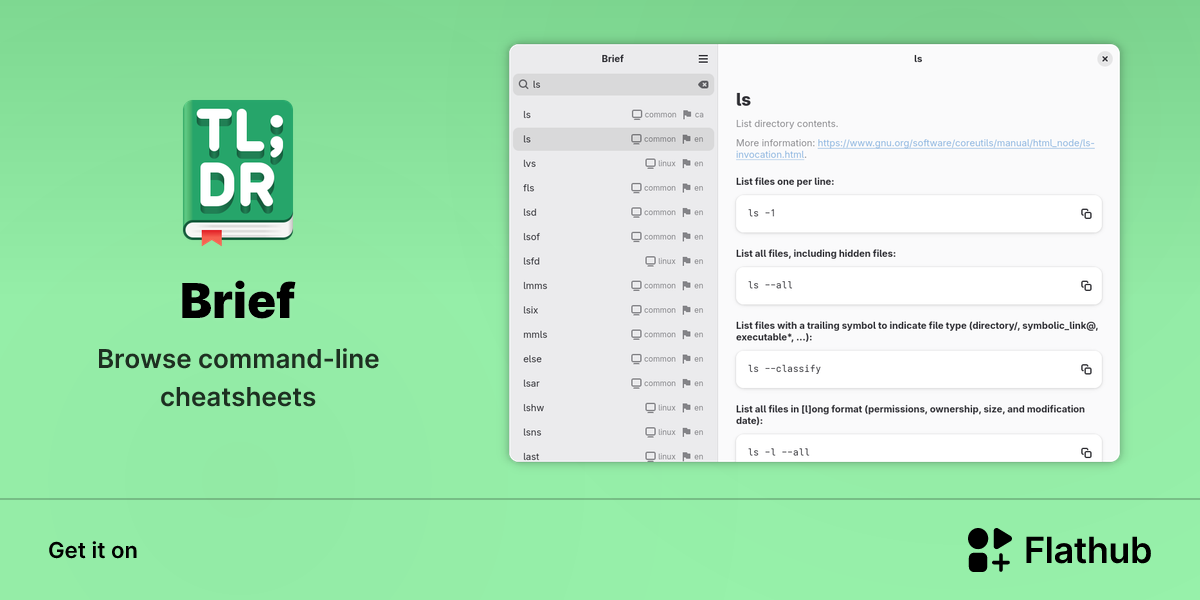Close the ls cheatsheet window
The height and width of the screenshot is (600, 1200).
(1104, 59)
